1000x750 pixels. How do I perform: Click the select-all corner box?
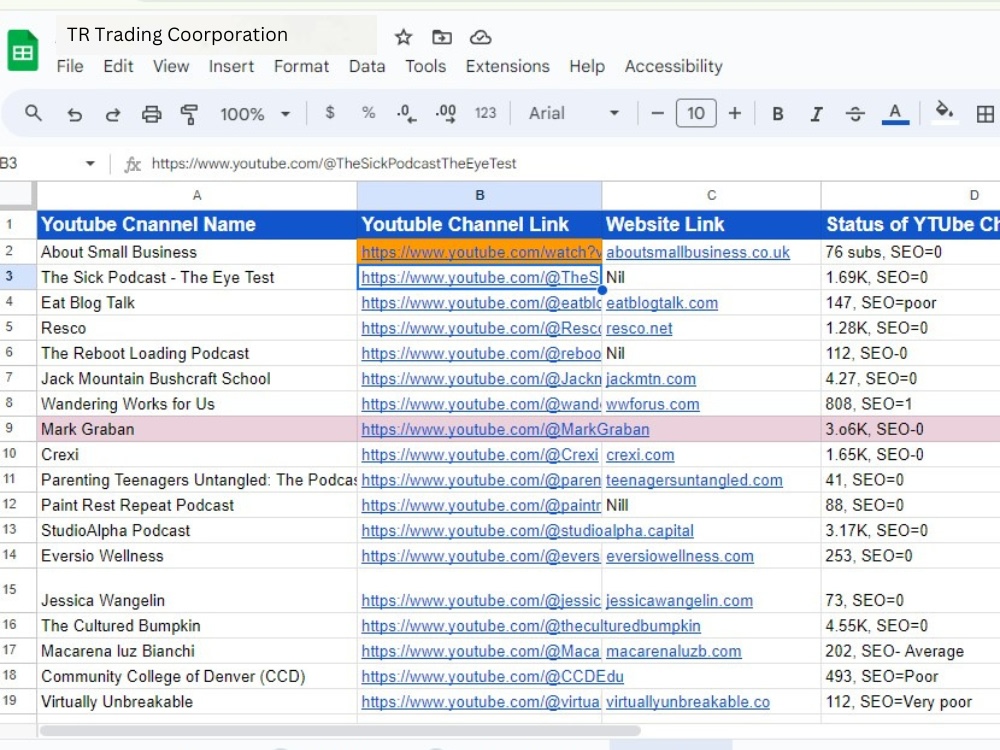click(x=18, y=195)
